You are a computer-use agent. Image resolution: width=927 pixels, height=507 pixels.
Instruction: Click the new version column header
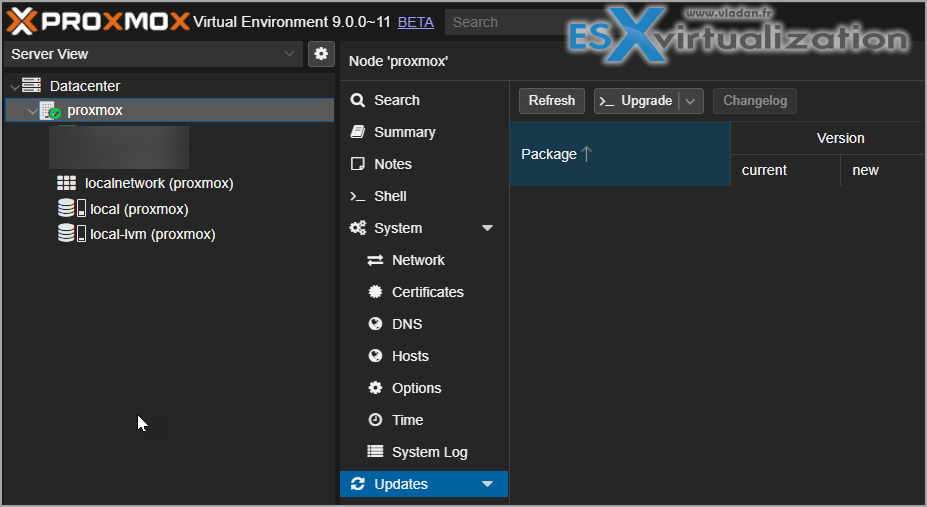pyautogui.click(x=883, y=170)
